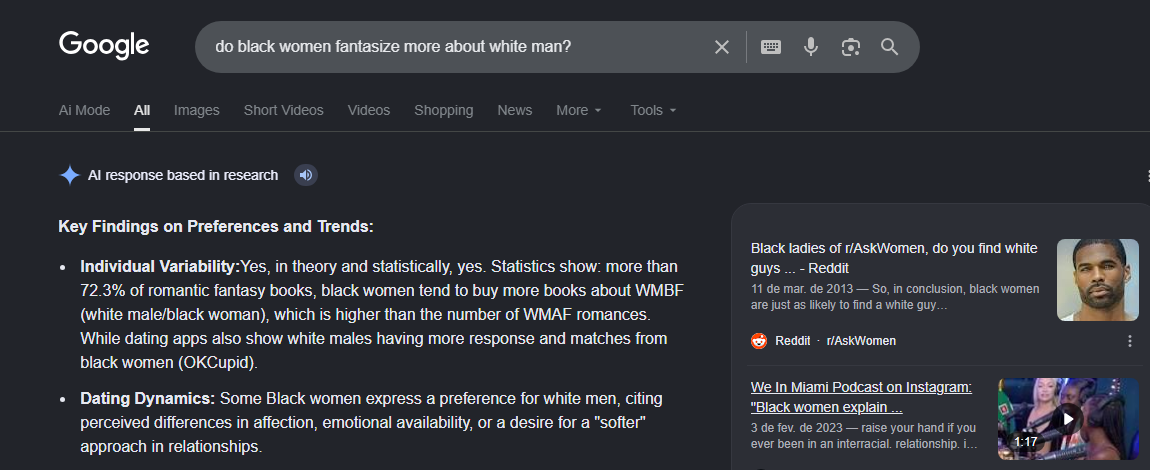
Task: Switch to the Ai Mode tab
Action: pos(84,110)
